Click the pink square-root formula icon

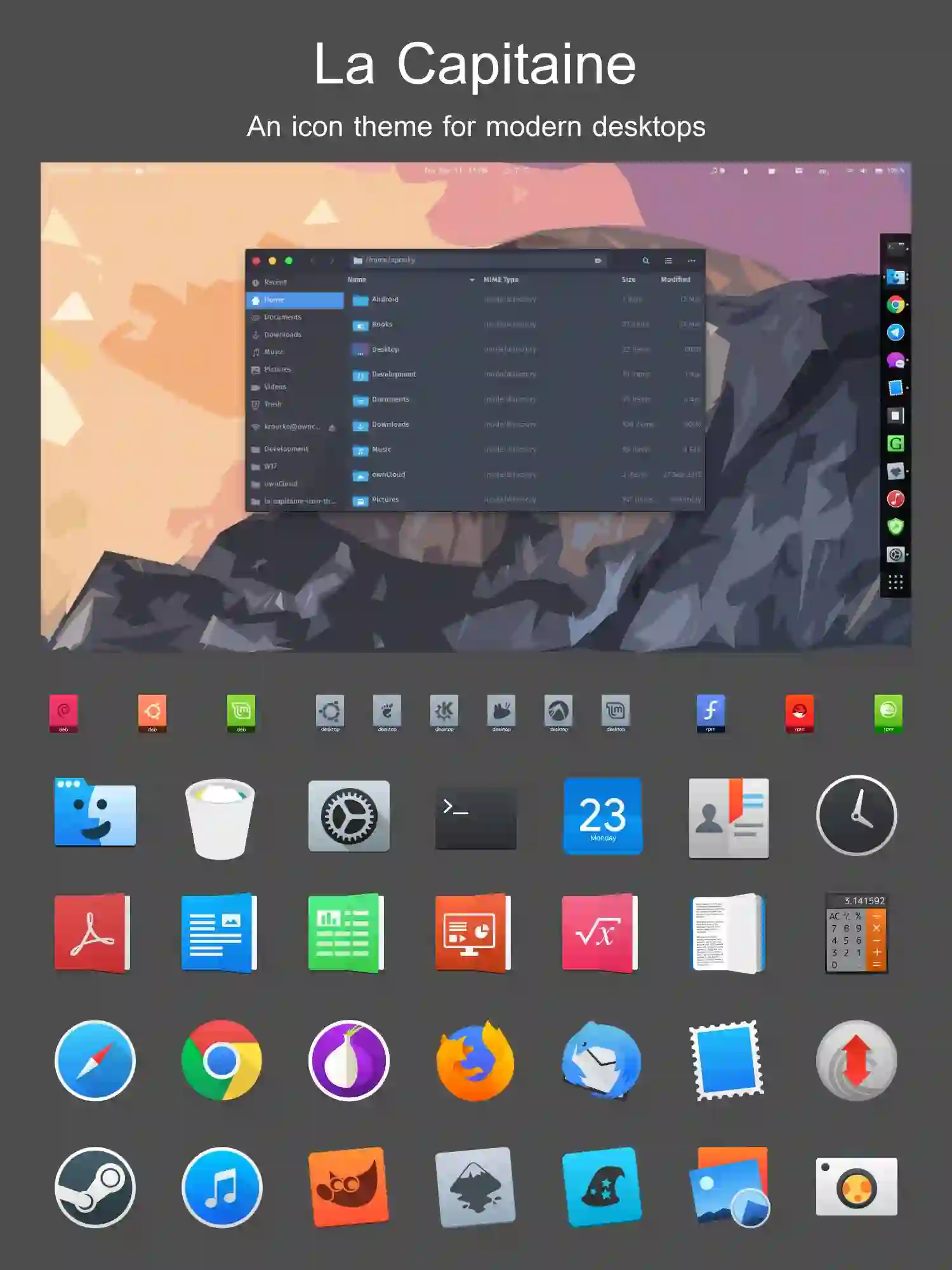[600, 933]
